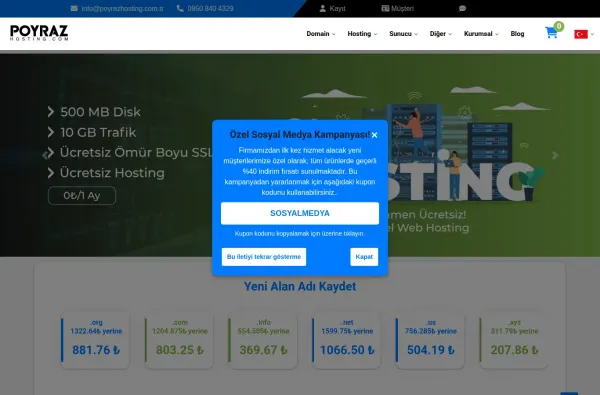The height and width of the screenshot is (395, 600).
Task: Select the .info domain price card
Action: [263, 340]
